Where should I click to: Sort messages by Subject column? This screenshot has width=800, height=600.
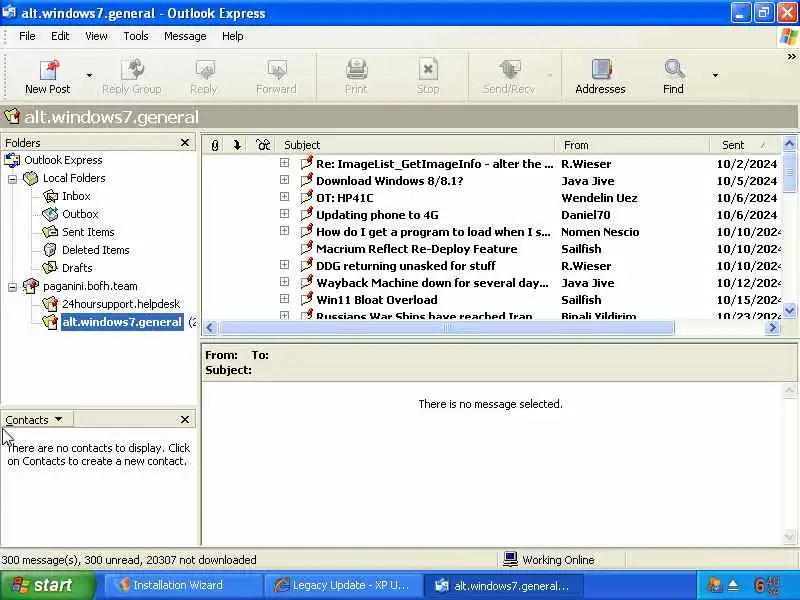416,145
